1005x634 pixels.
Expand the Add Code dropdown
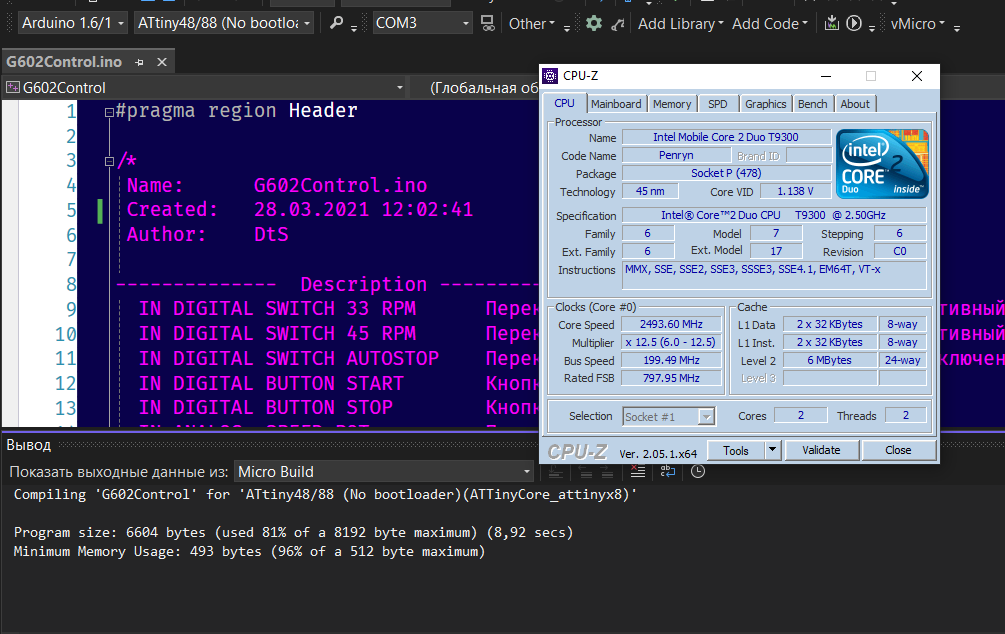coord(770,24)
